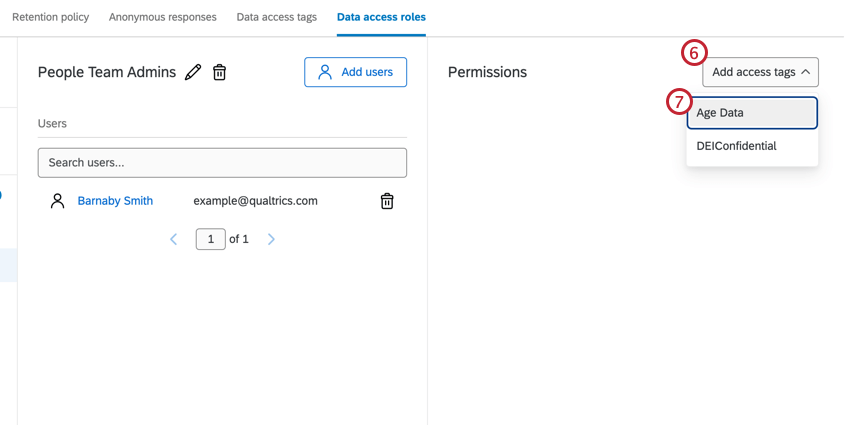The width and height of the screenshot is (850, 425).
Task: Click the page number box
Action: tap(210, 239)
